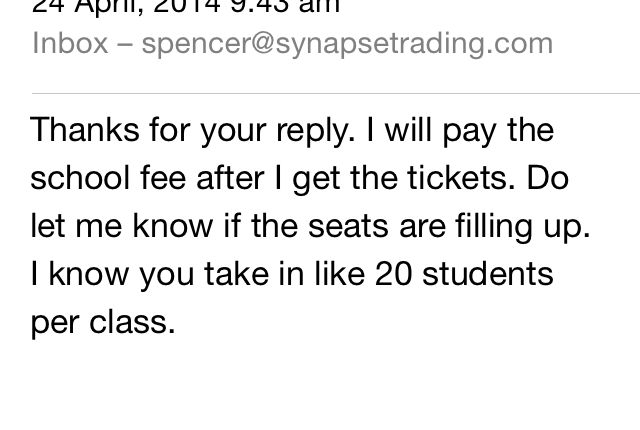Tap the spencer@synapsetrading.com email address
This screenshot has height=430, width=640.
tap(347, 44)
